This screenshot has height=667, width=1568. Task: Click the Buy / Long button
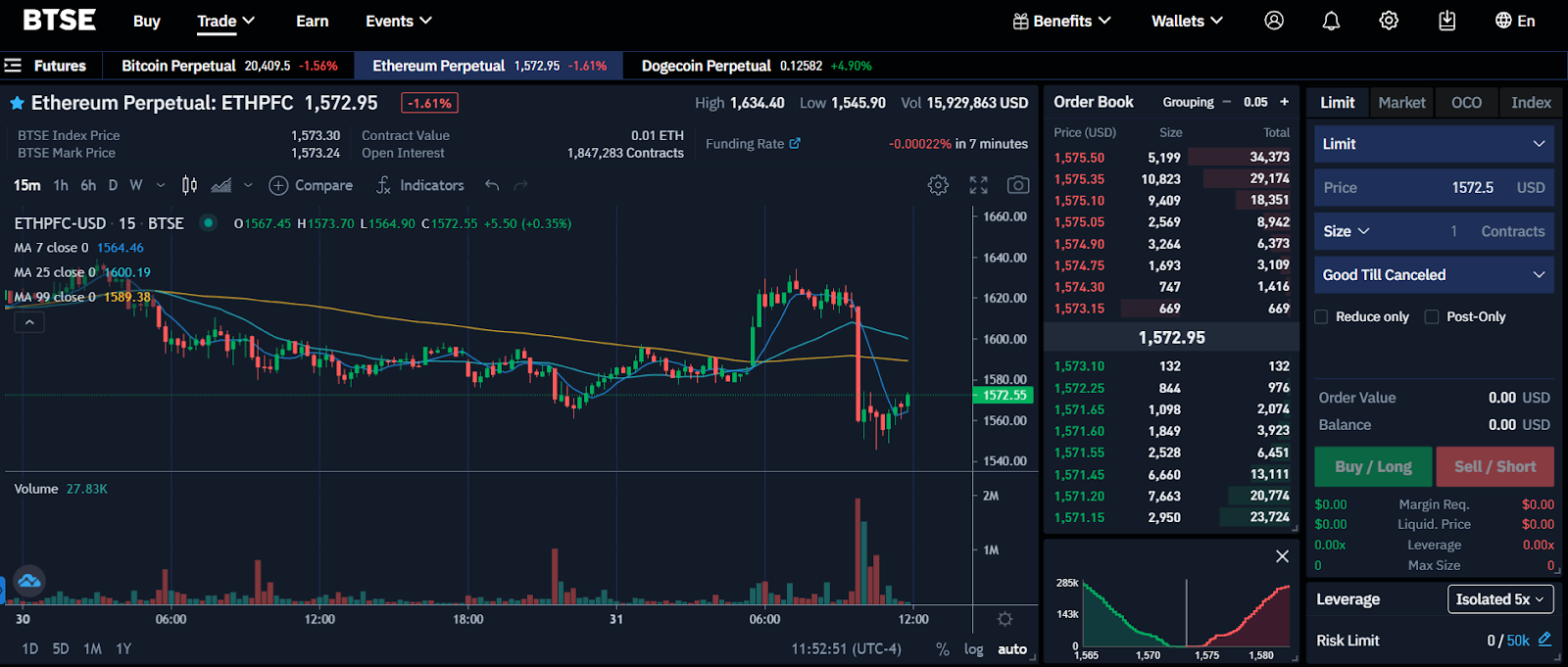(1373, 466)
